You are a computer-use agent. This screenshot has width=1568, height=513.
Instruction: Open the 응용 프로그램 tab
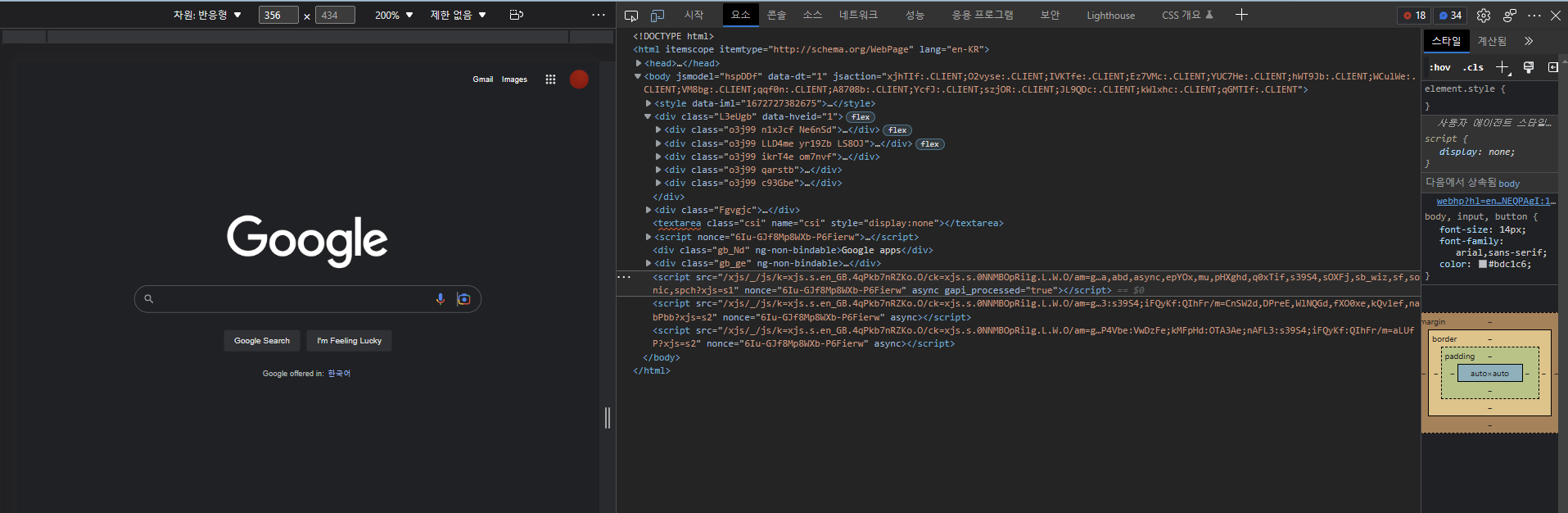tap(983, 15)
